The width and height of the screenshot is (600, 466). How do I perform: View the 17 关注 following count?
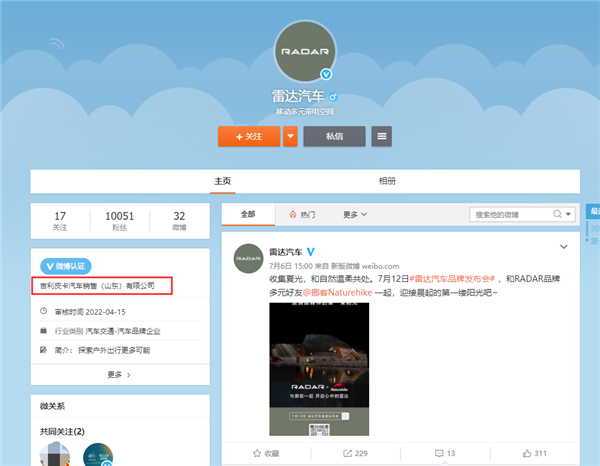pos(60,221)
